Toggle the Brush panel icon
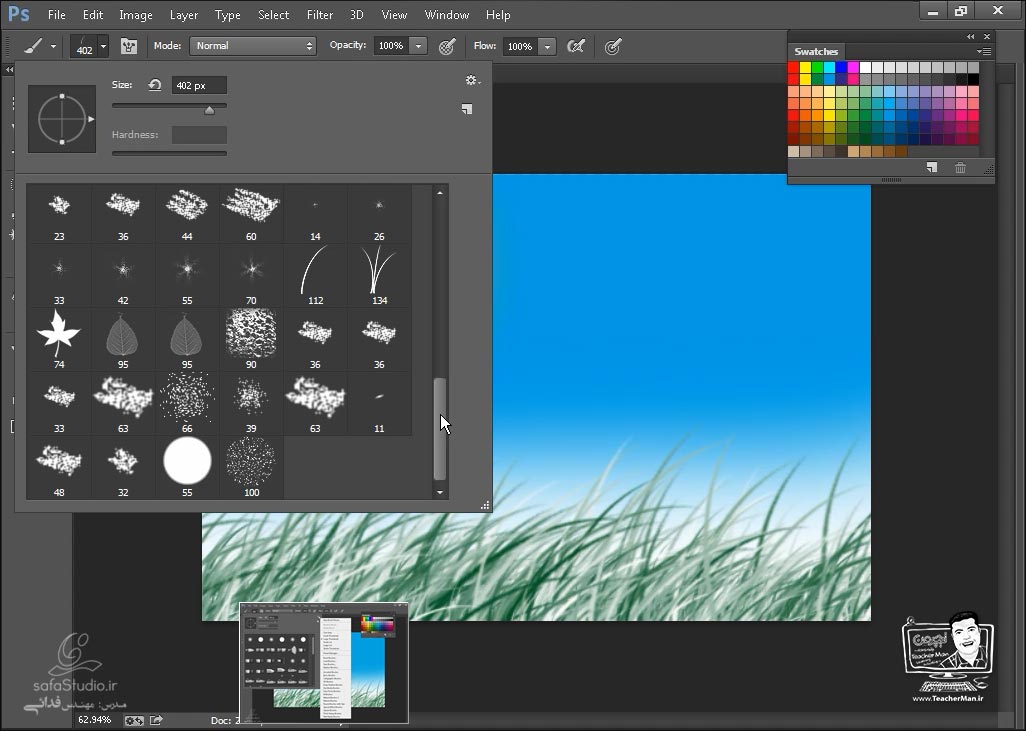 (x=129, y=46)
